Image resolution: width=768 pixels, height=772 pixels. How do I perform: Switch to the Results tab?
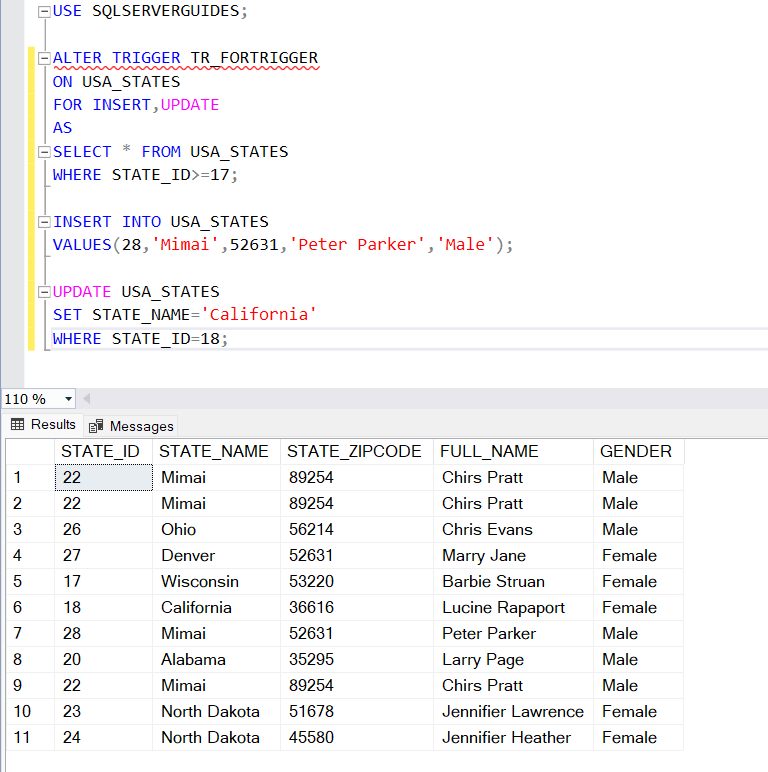pos(43,424)
